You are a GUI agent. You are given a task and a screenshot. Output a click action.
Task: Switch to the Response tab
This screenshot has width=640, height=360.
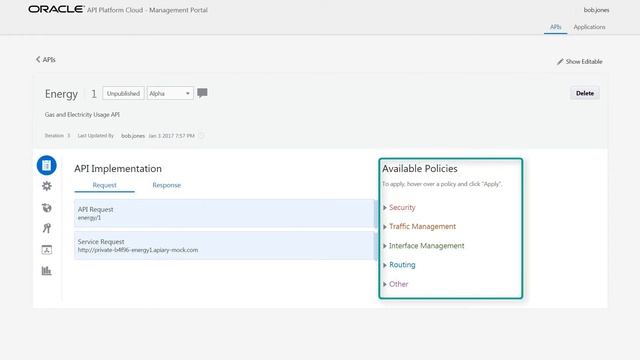(x=167, y=185)
